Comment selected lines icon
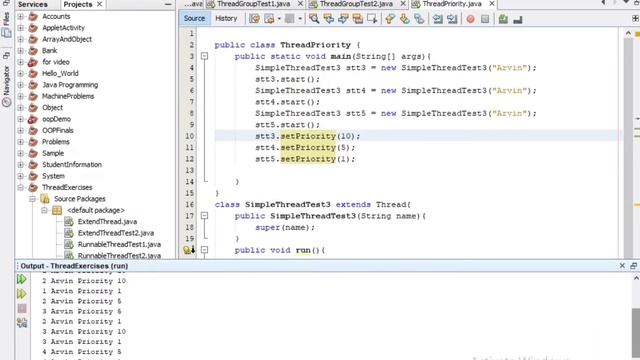This screenshot has width=640, height=360. [503, 19]
